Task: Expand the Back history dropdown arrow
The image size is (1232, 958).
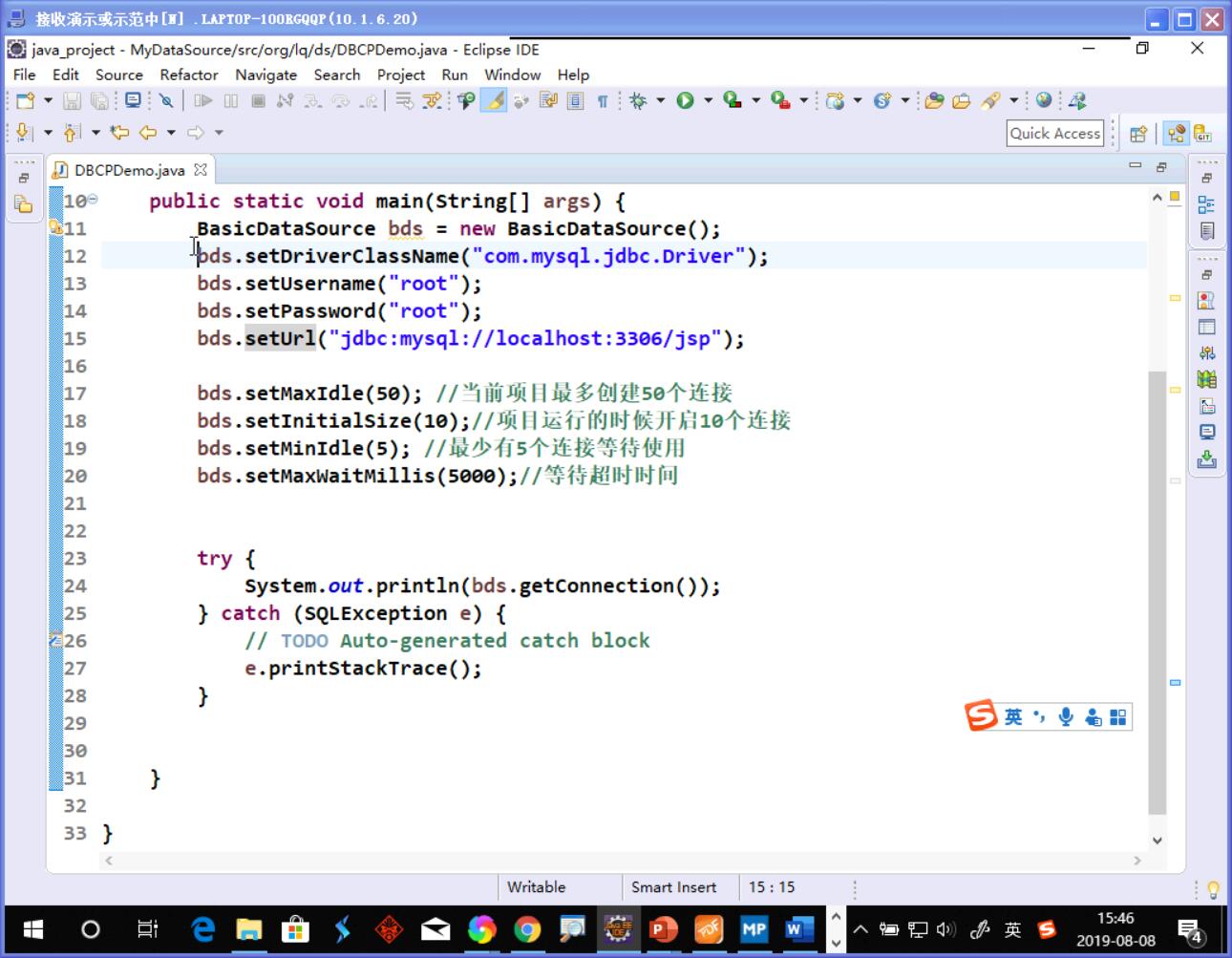Action: click(171, 133)
